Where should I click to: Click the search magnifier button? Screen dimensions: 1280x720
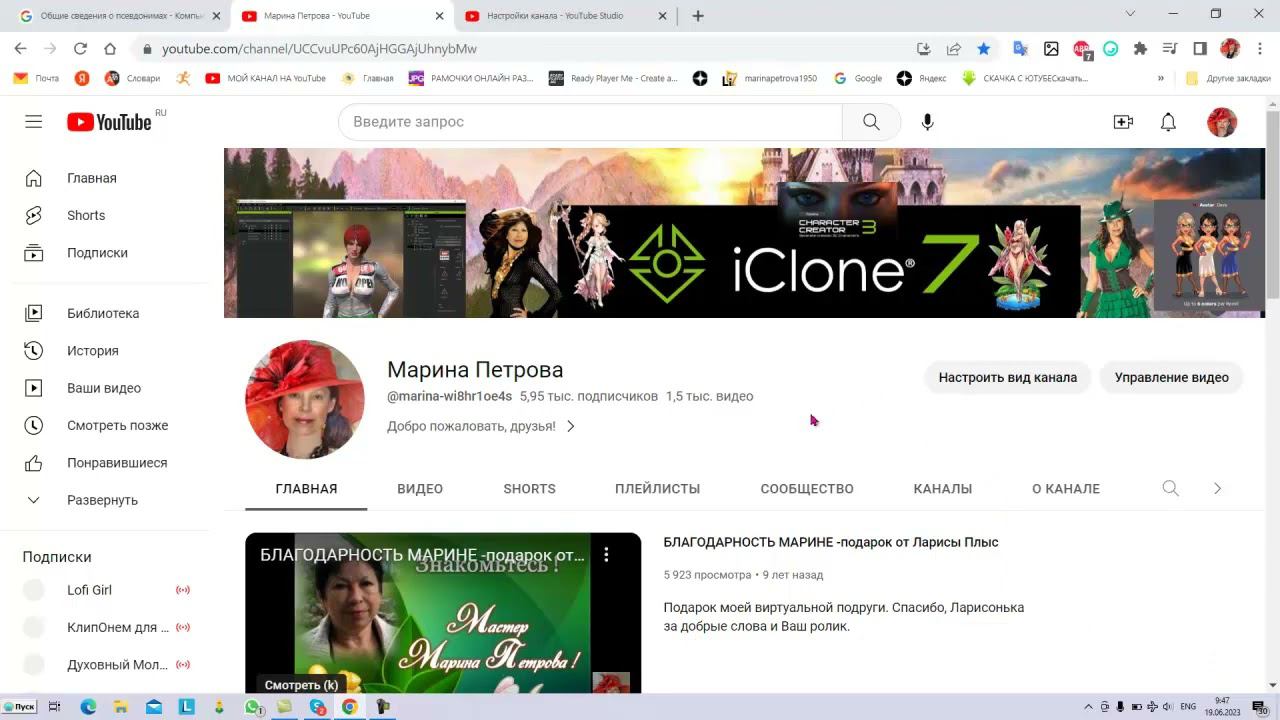(x=871, y=122)
